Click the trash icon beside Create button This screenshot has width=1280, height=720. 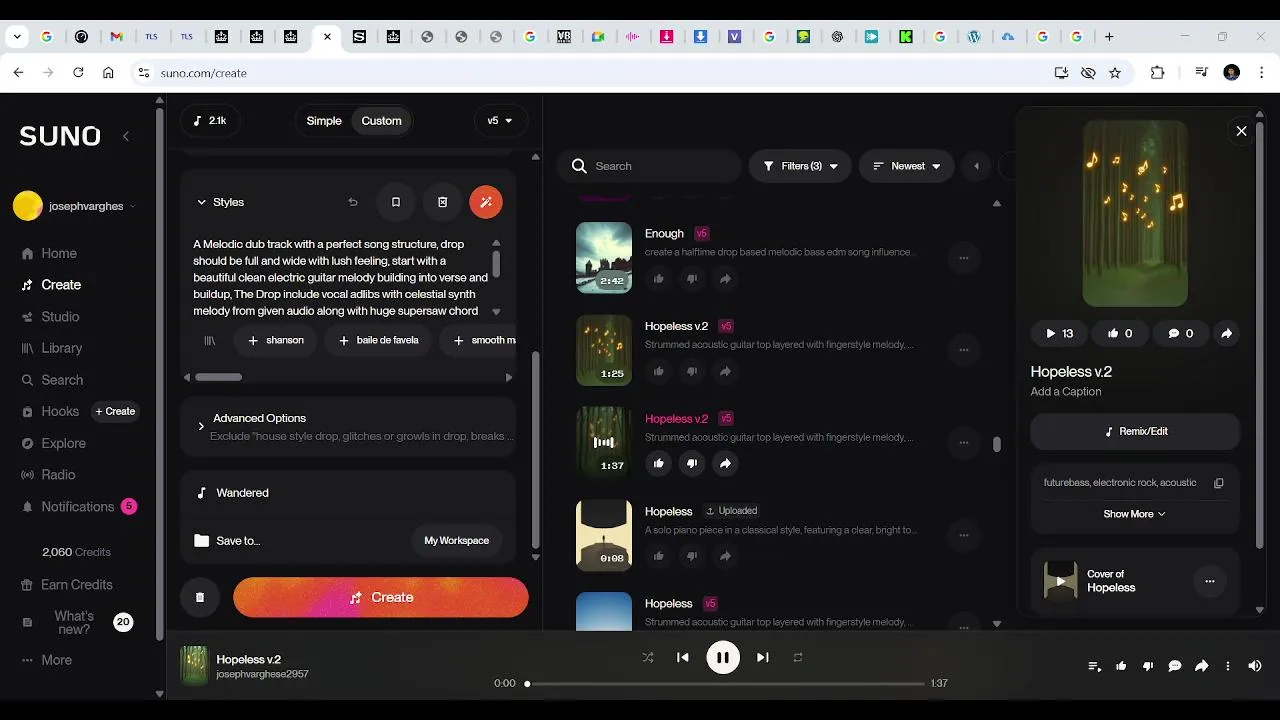[200, 597]
